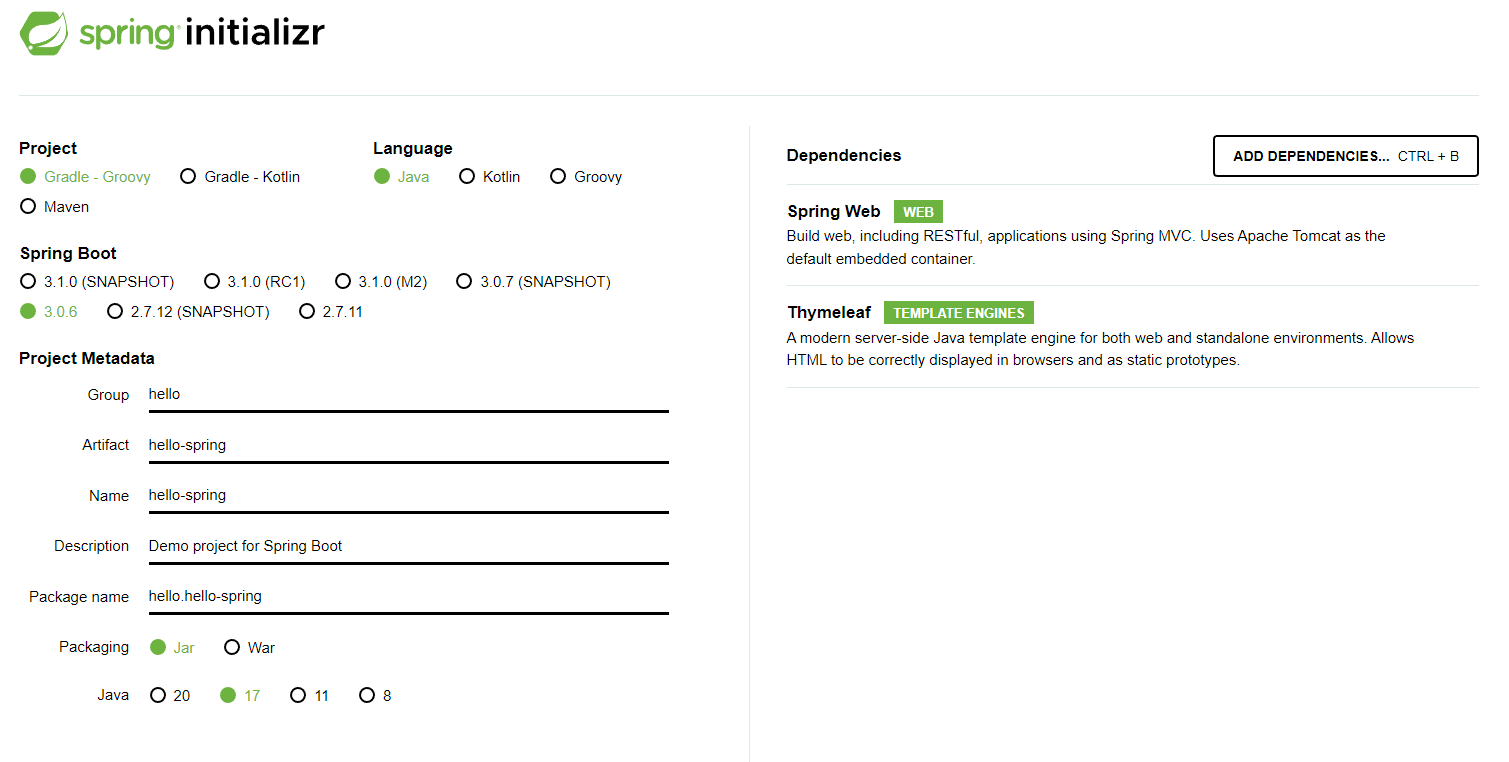Select Kotlin as the language

[x=490, y=177]
